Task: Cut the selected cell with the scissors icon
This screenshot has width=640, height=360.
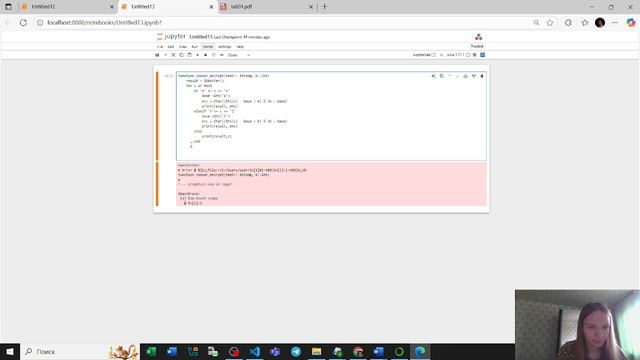Action: pos(173,55)
